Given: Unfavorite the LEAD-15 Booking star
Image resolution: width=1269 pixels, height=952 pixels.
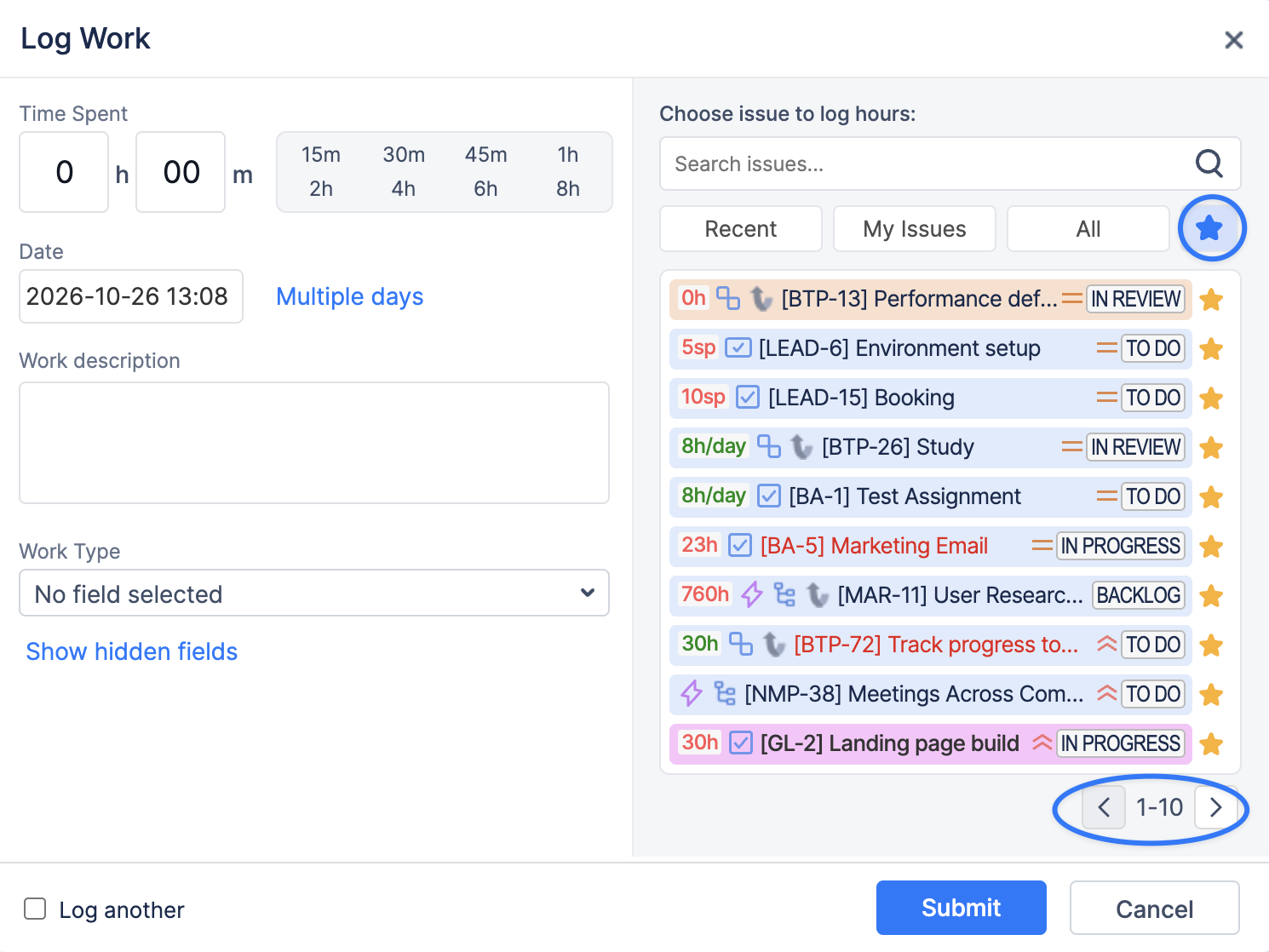Looking at the screenshot, I should pos(1211,399).
